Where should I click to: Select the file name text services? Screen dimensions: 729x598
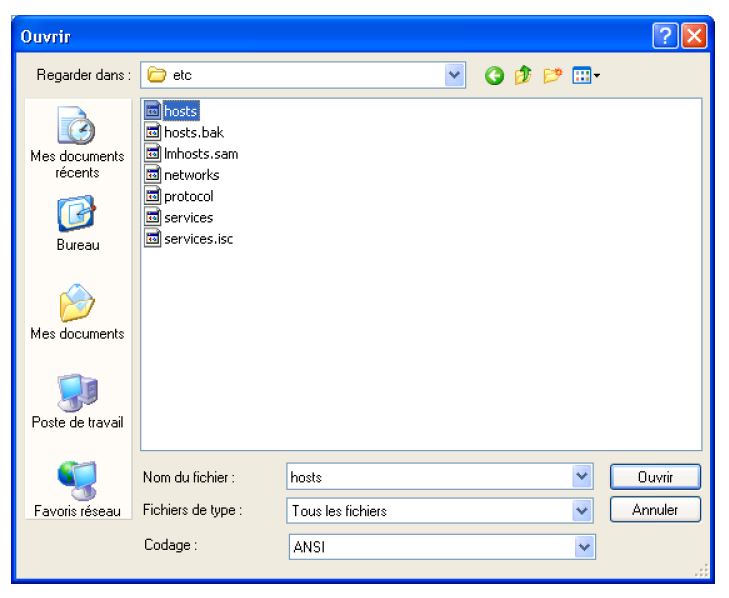(x=188, y=218)
